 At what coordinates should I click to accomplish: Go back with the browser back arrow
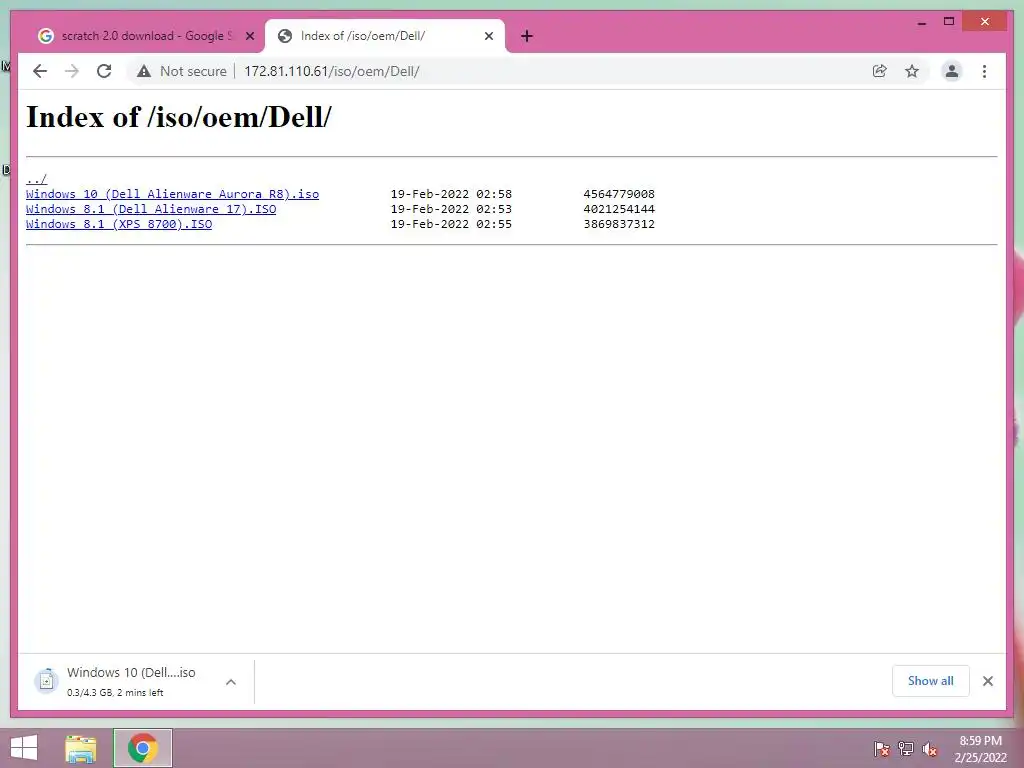point(40,71)
